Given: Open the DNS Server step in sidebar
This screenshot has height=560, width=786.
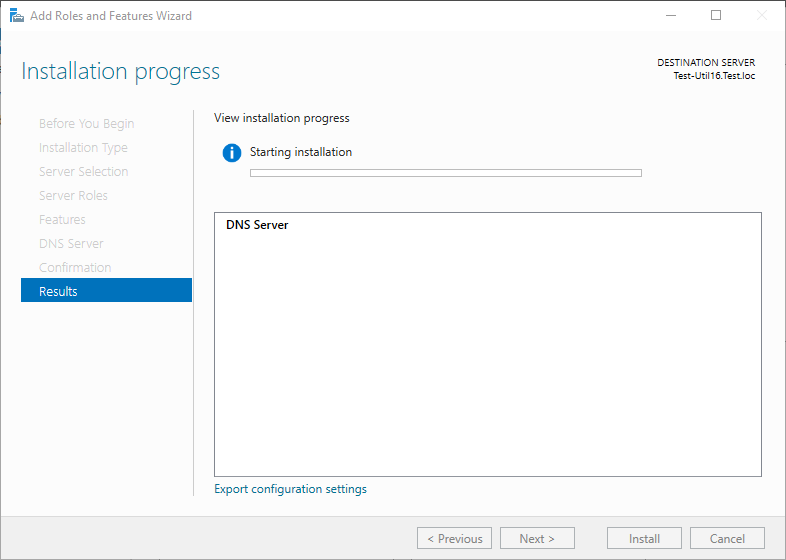Looking at the screenshot, I should coord(71,244).
